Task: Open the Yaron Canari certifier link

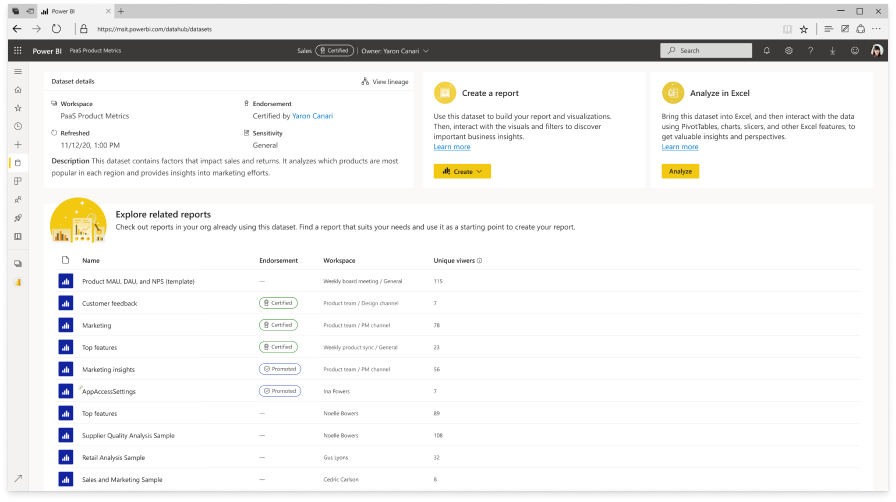Action: 312,116
